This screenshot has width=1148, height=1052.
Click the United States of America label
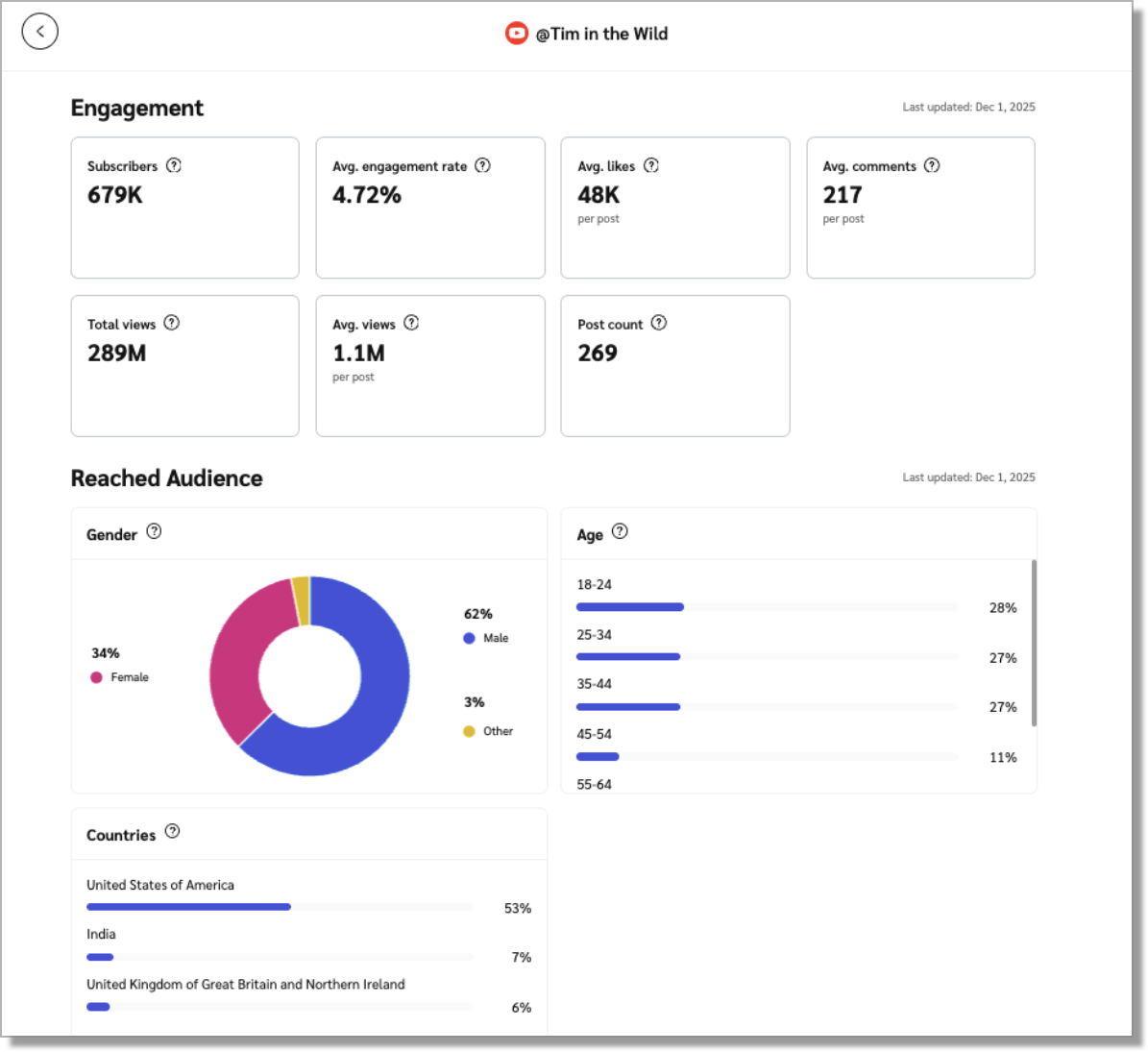tap(160, 885)
